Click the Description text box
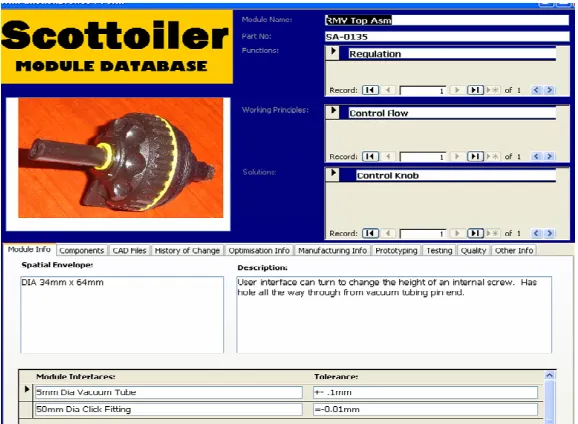 [x=394, y=315]
